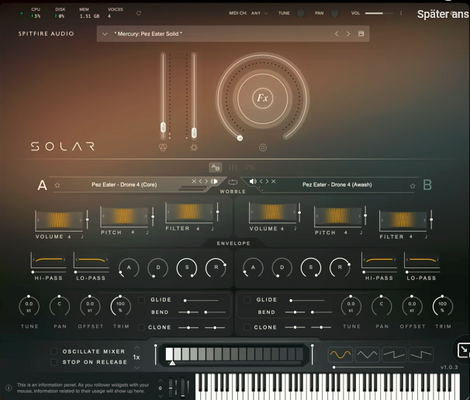Click the exit-fullscreen arrow icon at right edge

click(464, 350)
